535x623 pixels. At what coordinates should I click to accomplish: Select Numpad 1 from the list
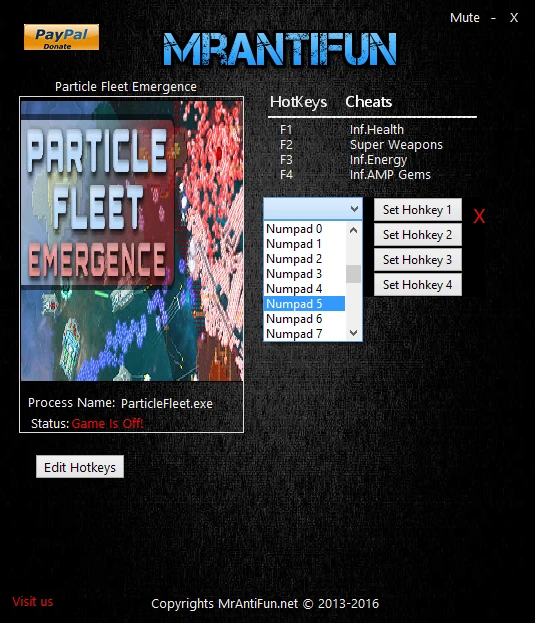click(x=304, y=244)
